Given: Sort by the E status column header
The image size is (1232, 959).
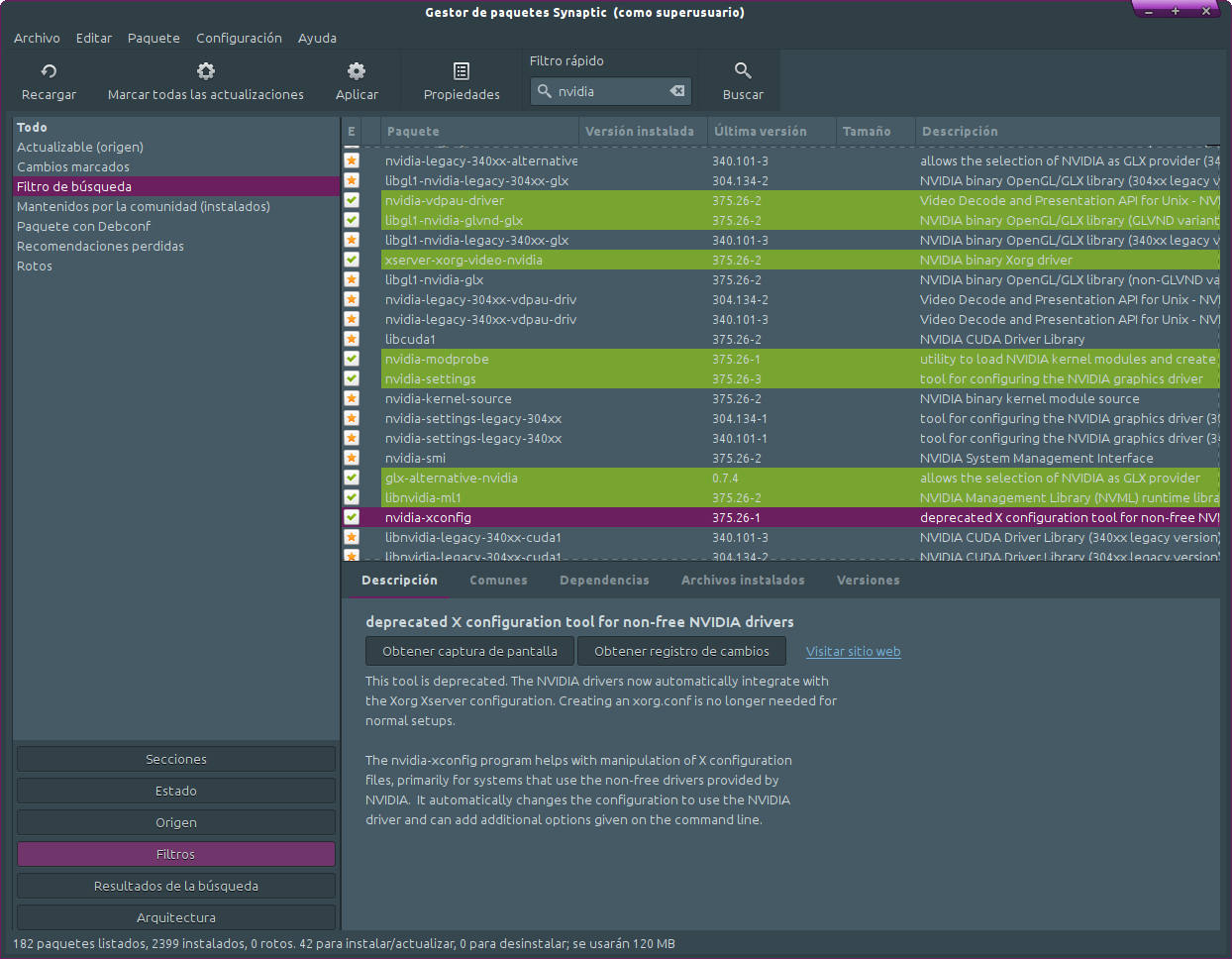Looking at the screenshot, I should tap(352, 131).
